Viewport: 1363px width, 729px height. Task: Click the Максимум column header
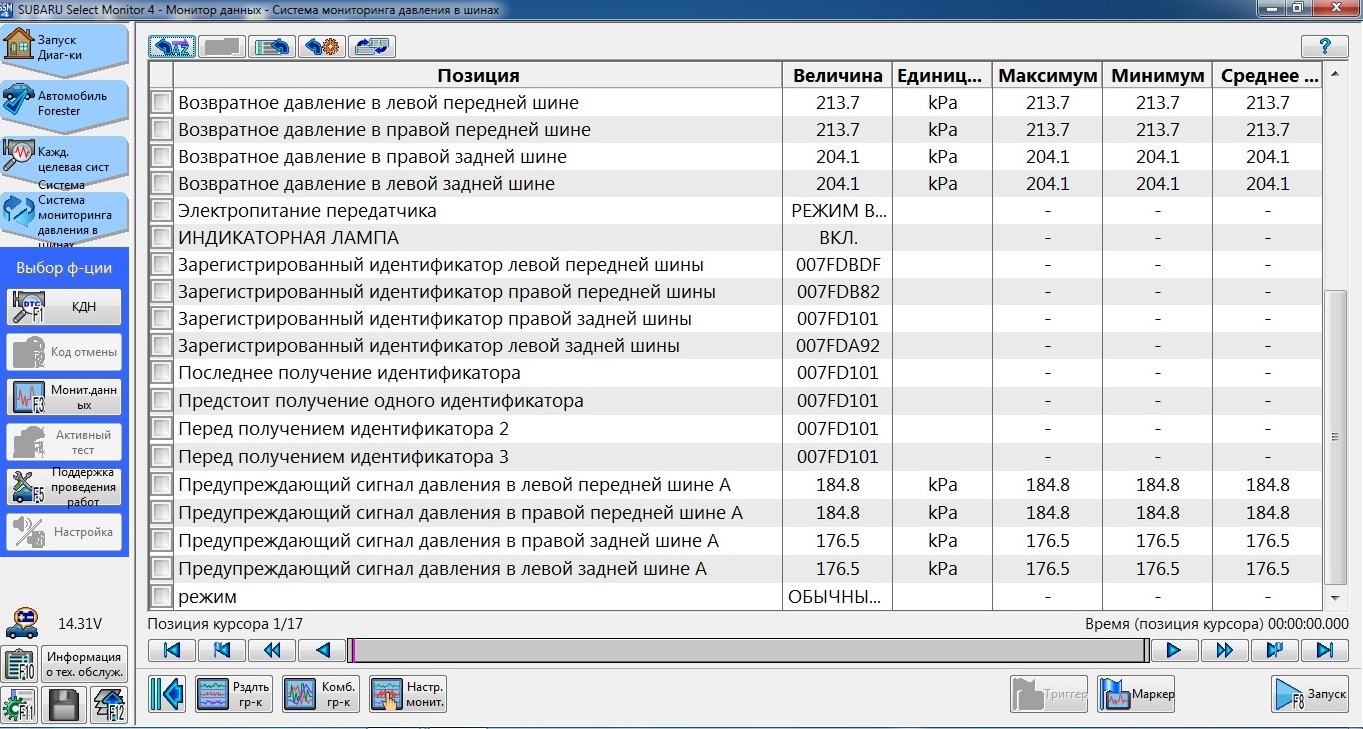pos(1048,75)
